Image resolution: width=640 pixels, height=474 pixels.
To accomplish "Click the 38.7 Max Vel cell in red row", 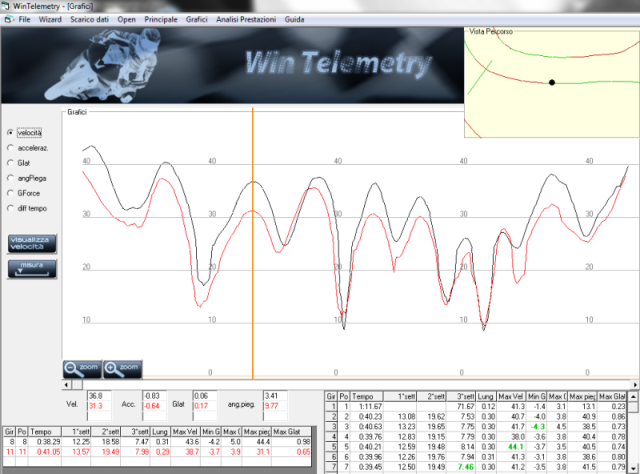I will click(186, 452).
